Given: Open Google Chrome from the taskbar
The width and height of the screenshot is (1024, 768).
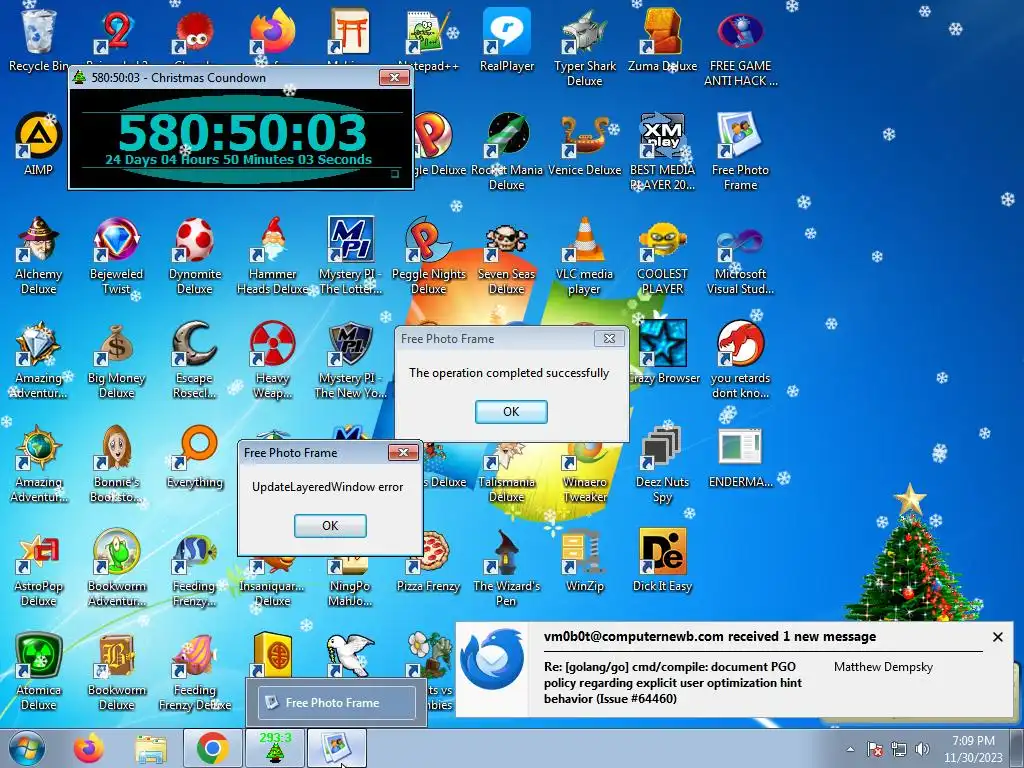Looking at the screenshot, I should coord(212,748).
